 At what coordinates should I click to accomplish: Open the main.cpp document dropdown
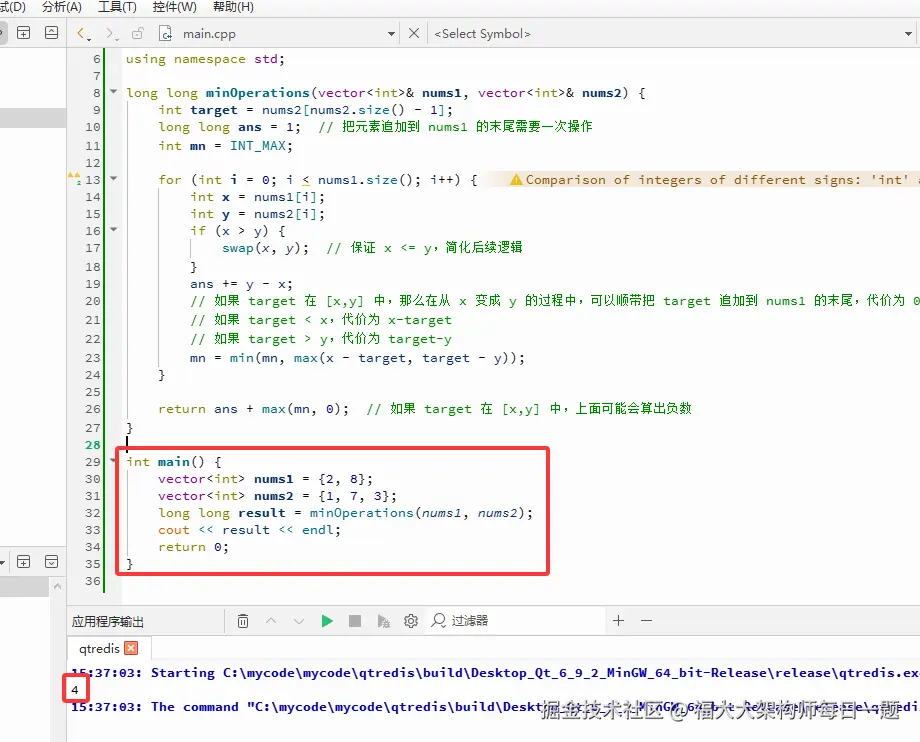coord(391,34)
